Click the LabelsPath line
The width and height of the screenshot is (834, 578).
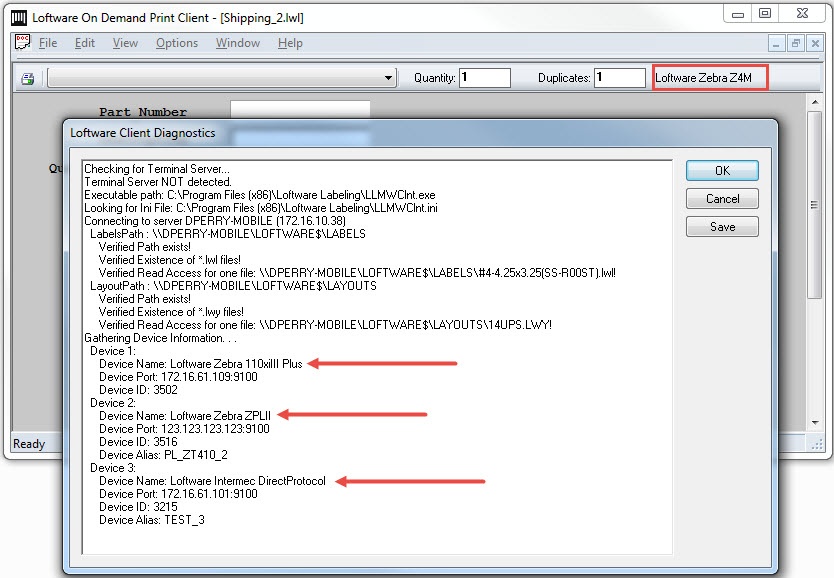(x=228, y=234)
